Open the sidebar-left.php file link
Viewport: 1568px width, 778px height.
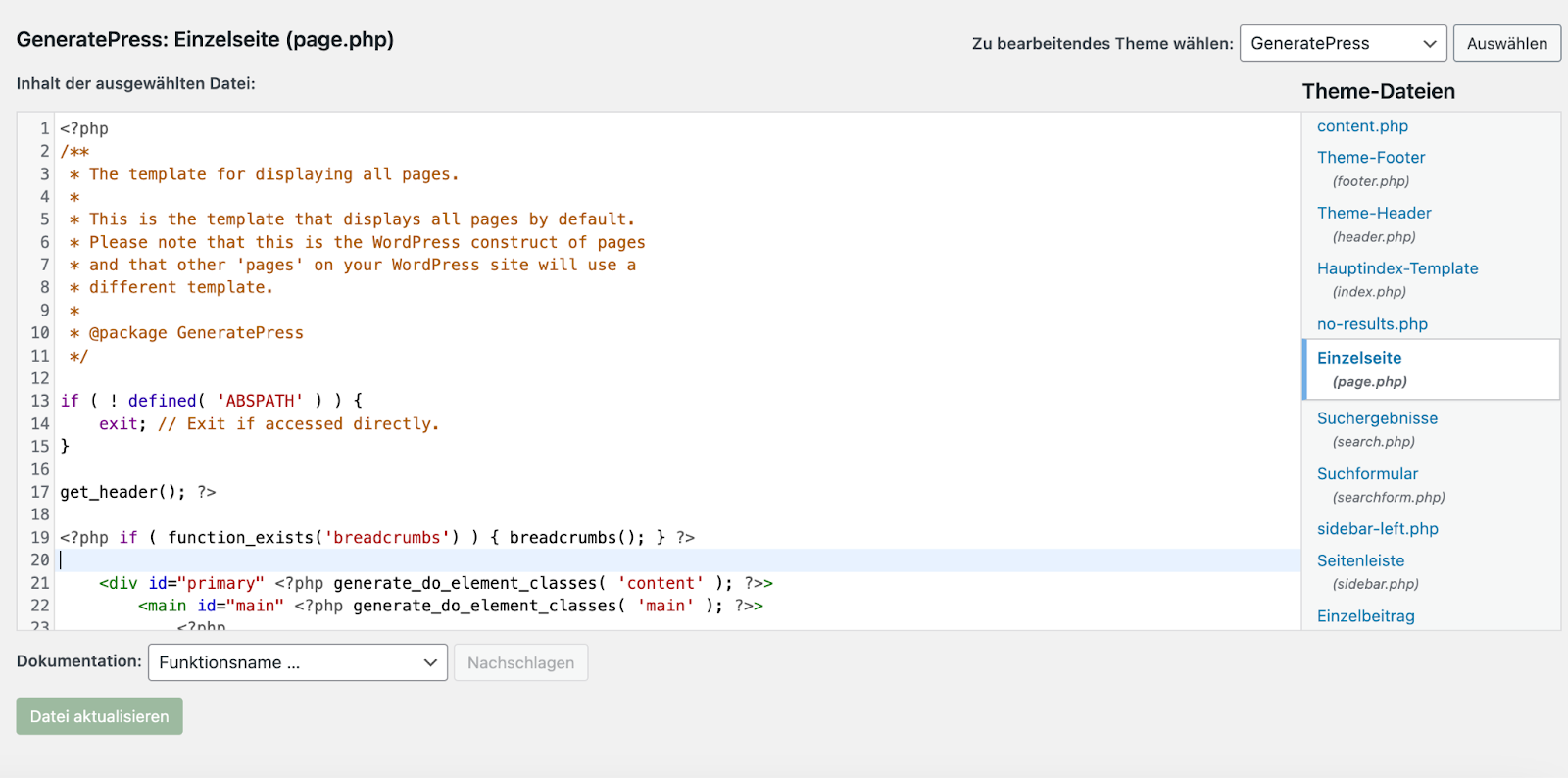(1377, 529)
